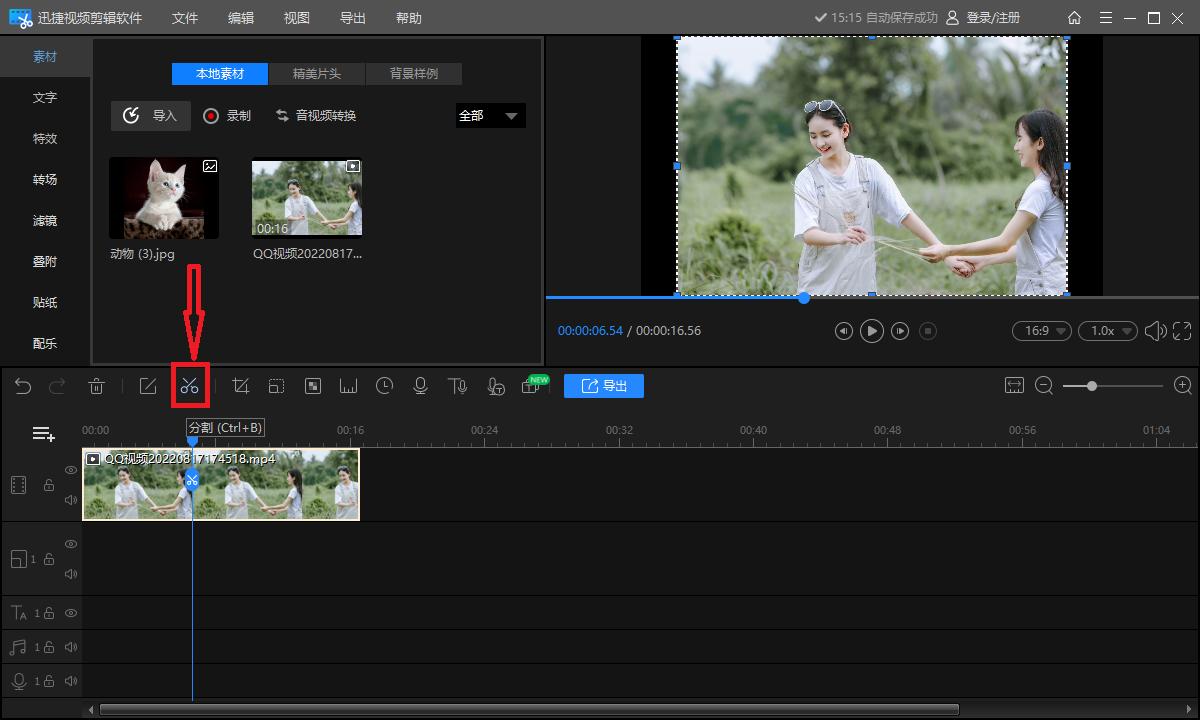The image size is (1200, 720).
Task: Enter fullscreen preview mode
Action: coord(1182,331)
